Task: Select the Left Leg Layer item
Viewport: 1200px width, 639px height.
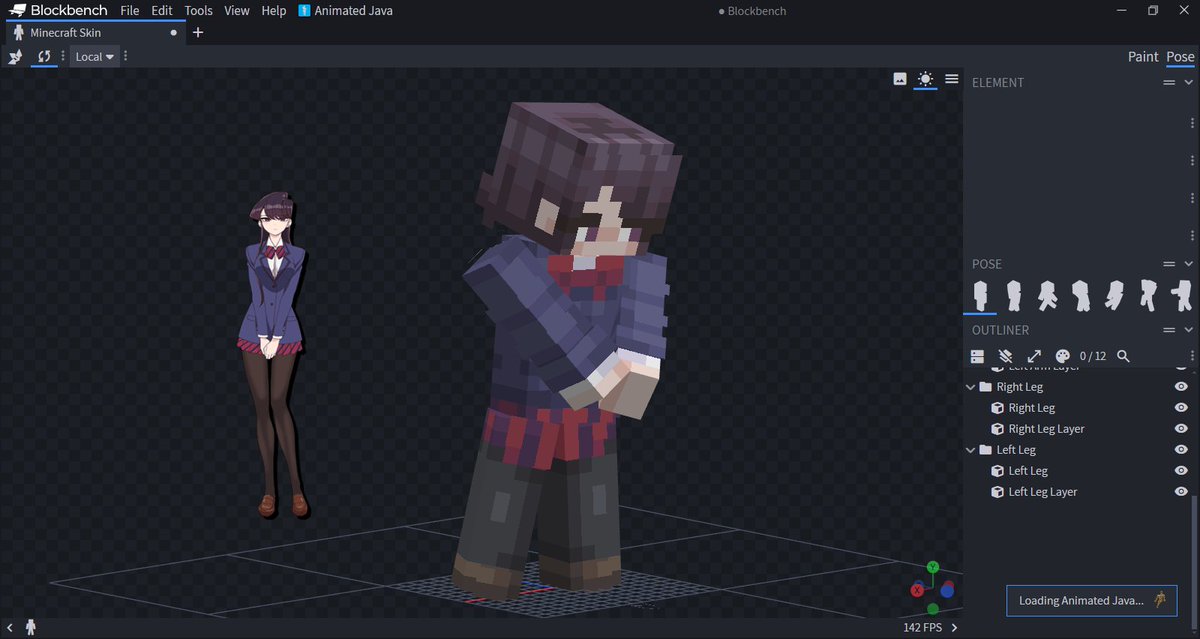Action: [x=1042, y=492]
